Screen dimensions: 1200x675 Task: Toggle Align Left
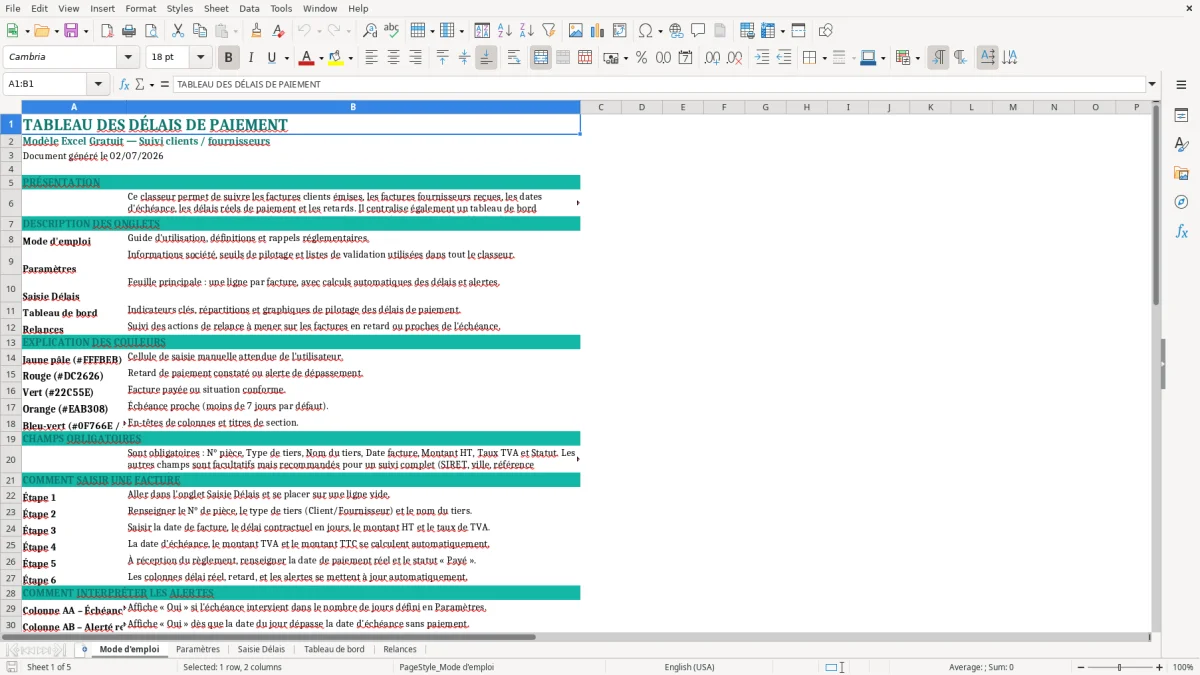click(371, 58)
